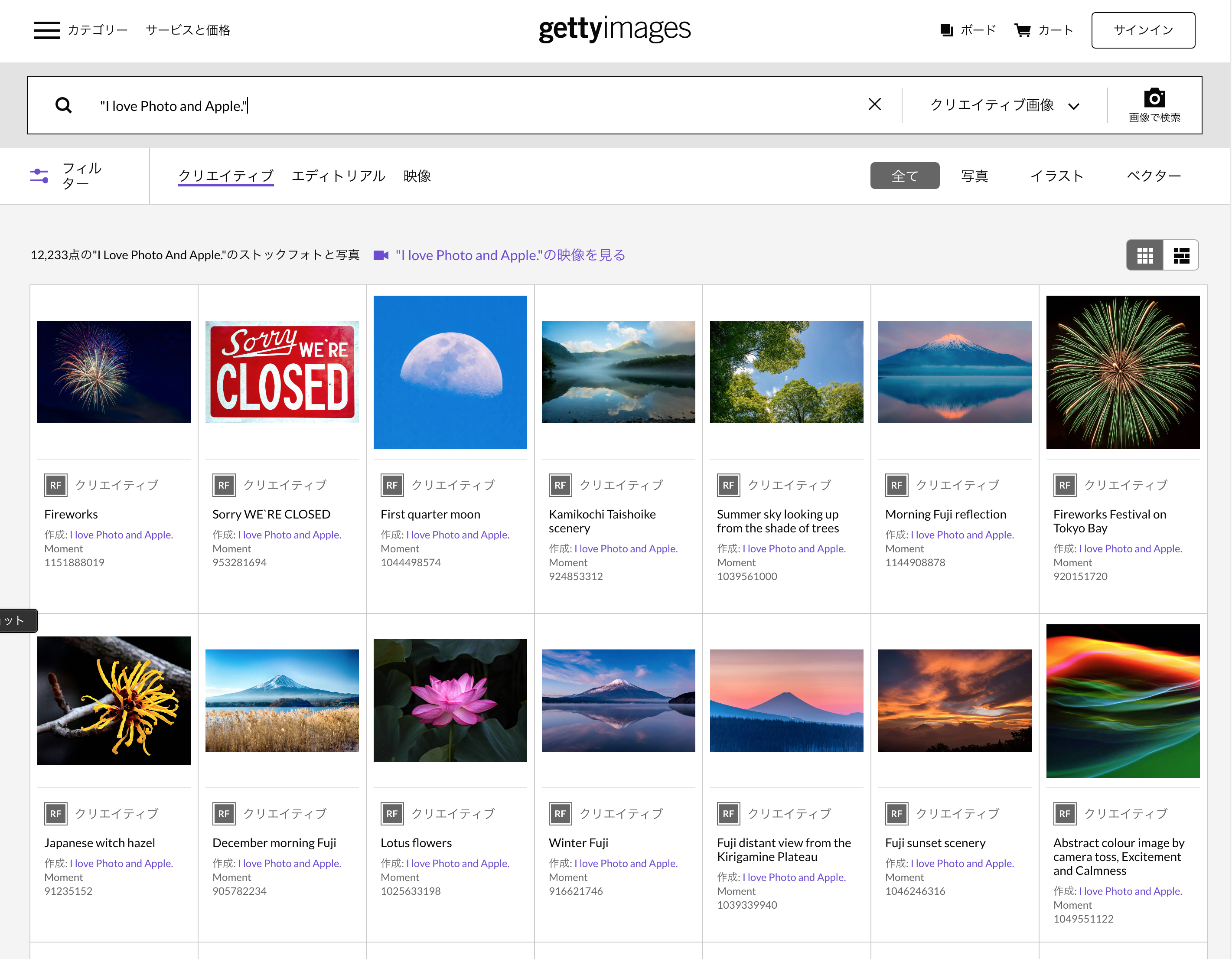Switch to mosaic layout view

[x=1181, y=255]
